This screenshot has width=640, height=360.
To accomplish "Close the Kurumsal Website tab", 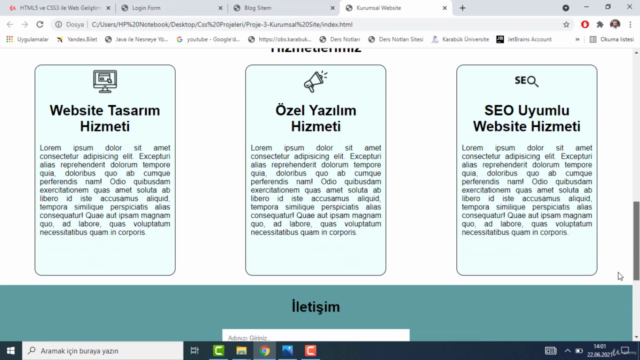I will [x=445, y=8].
